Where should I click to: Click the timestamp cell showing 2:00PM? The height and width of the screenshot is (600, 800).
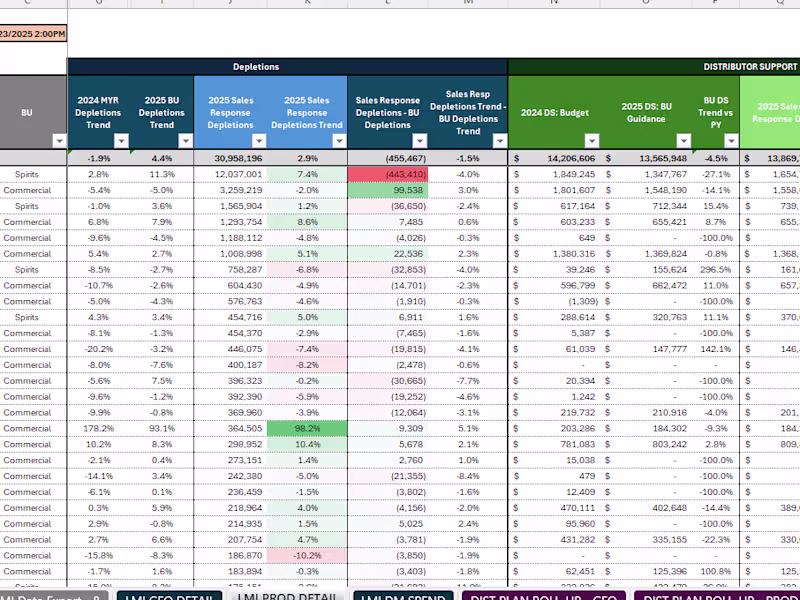(33, 34)
